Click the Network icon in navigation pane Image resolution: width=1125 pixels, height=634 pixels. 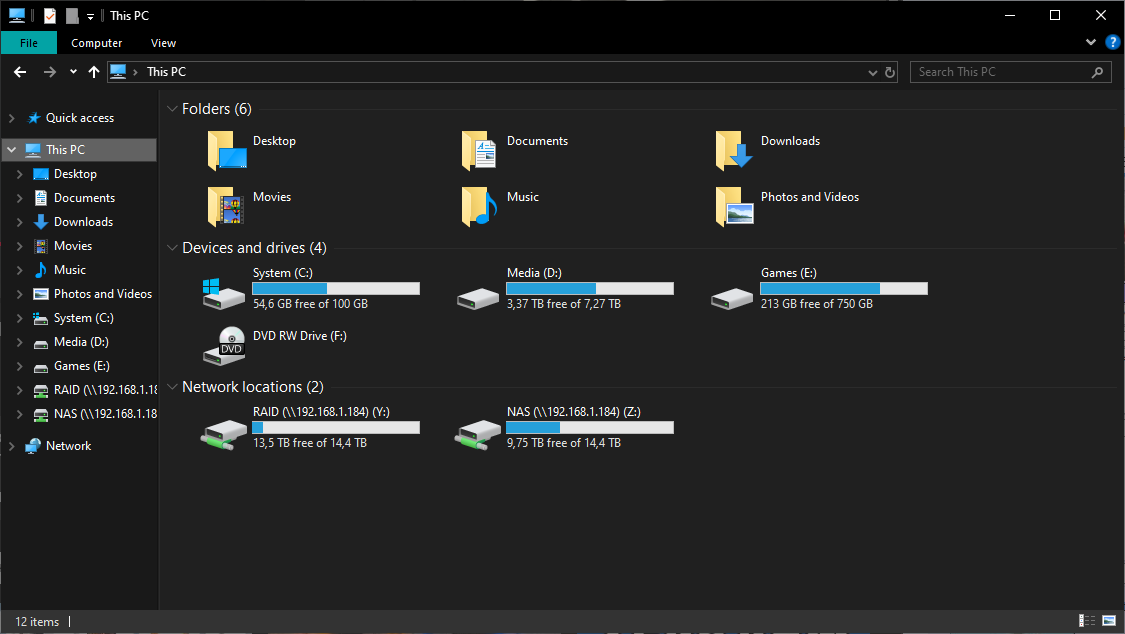(x=32, y=446)
